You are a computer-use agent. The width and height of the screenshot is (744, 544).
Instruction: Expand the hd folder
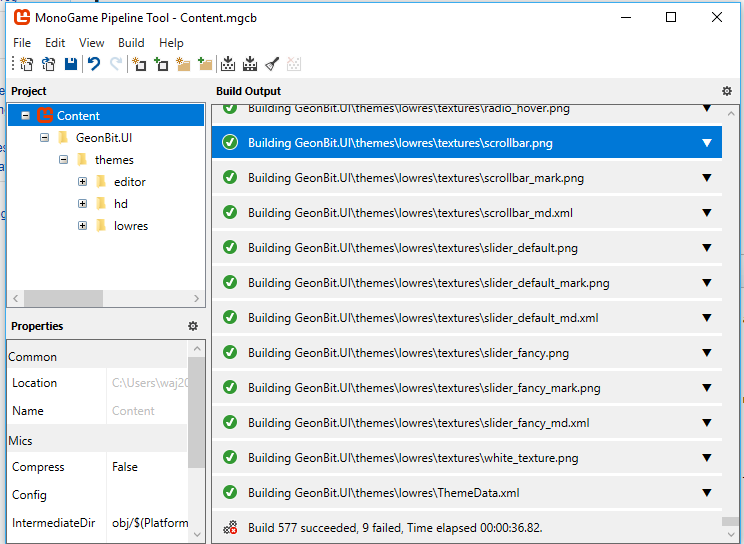point(83,204)
